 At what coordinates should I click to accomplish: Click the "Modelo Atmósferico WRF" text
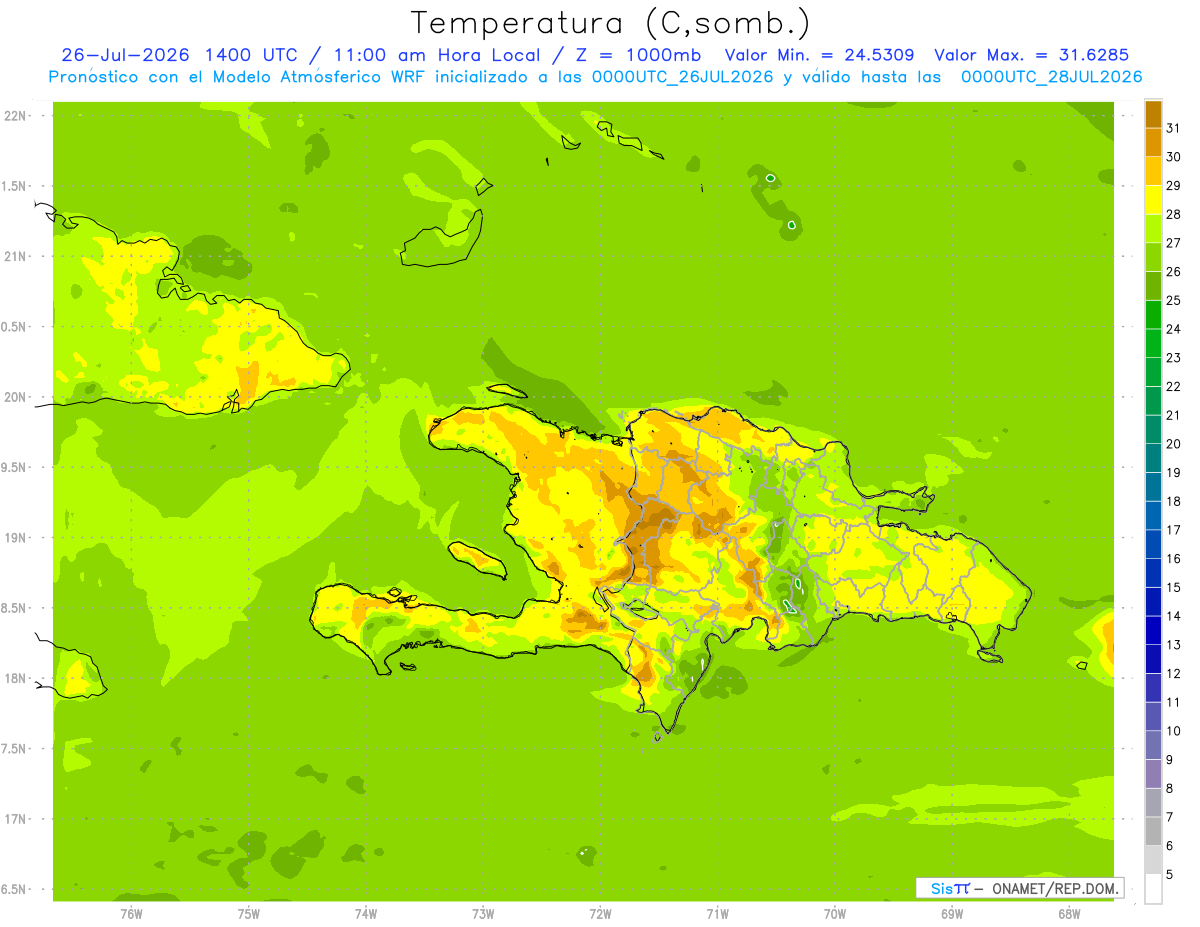[x=315, y=77]
